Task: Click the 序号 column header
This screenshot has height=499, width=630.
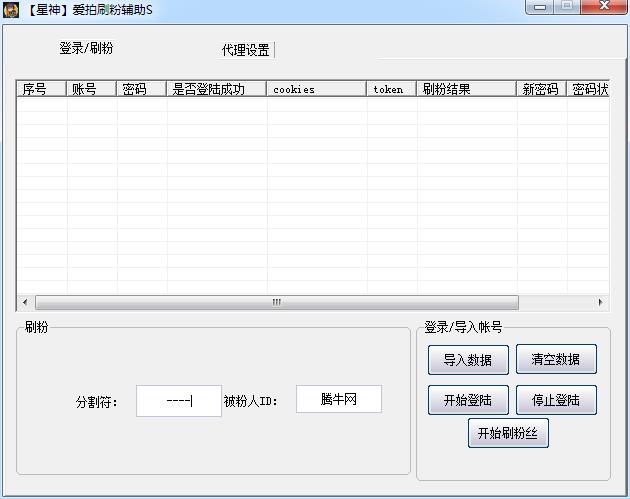Action: tap(41, 89)
